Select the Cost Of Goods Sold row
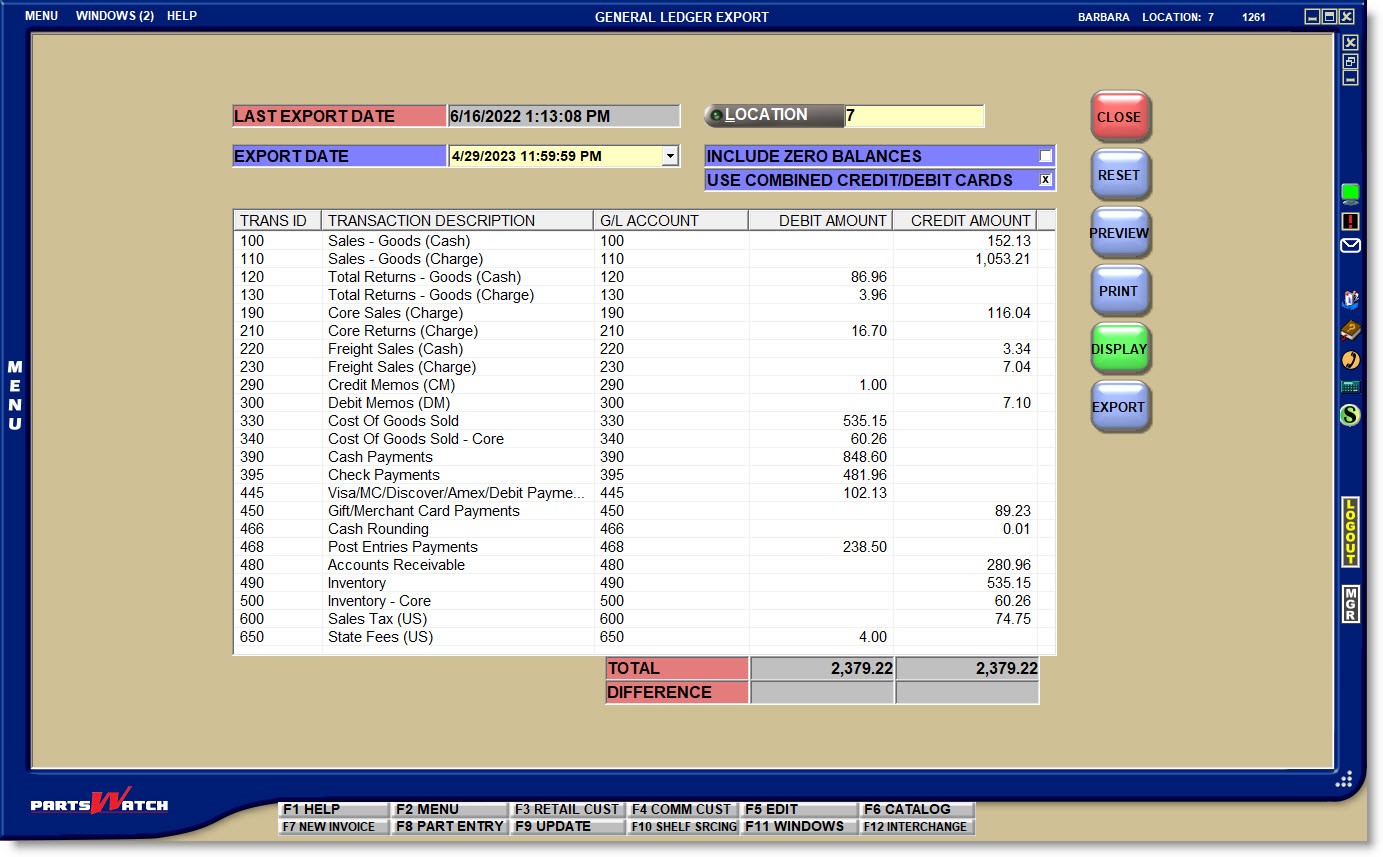This screenshot has width=1383, height=857. click(x=392, y=421)
